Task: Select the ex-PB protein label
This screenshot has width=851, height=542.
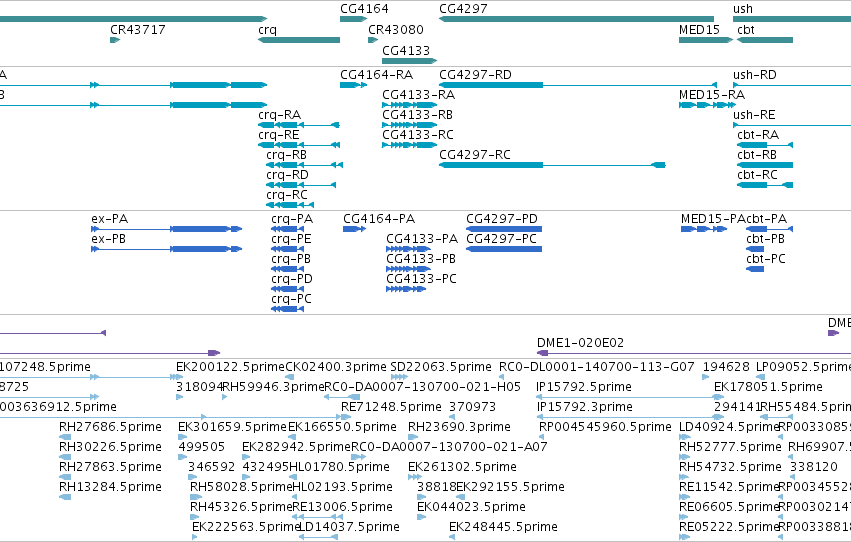Action: (109, 239)
